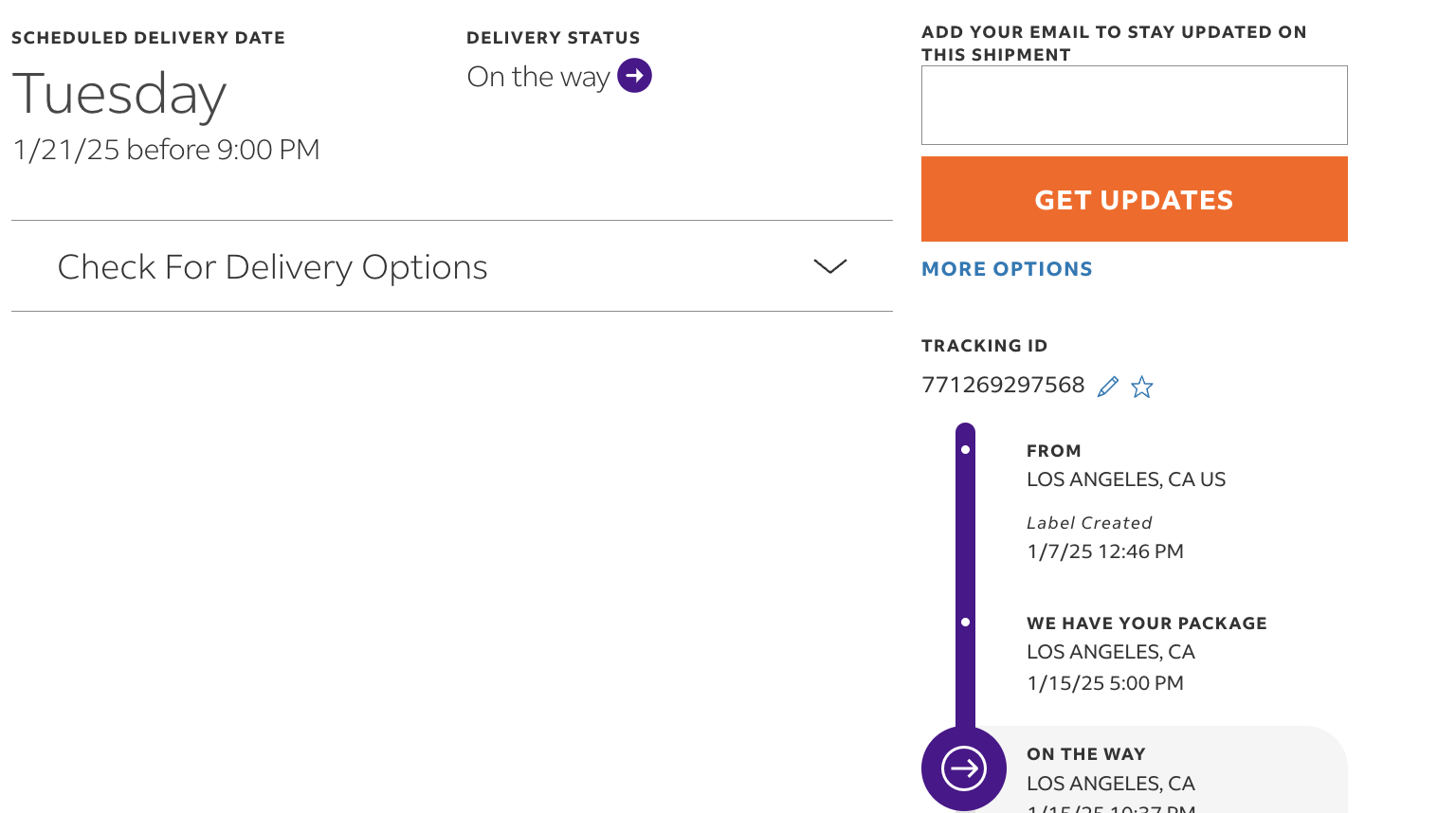Image resolution: width=1456 pixels, height=813 pixels.
Task: Select the We Have Your Package timeline dot
Action: (x=965, y=622)
